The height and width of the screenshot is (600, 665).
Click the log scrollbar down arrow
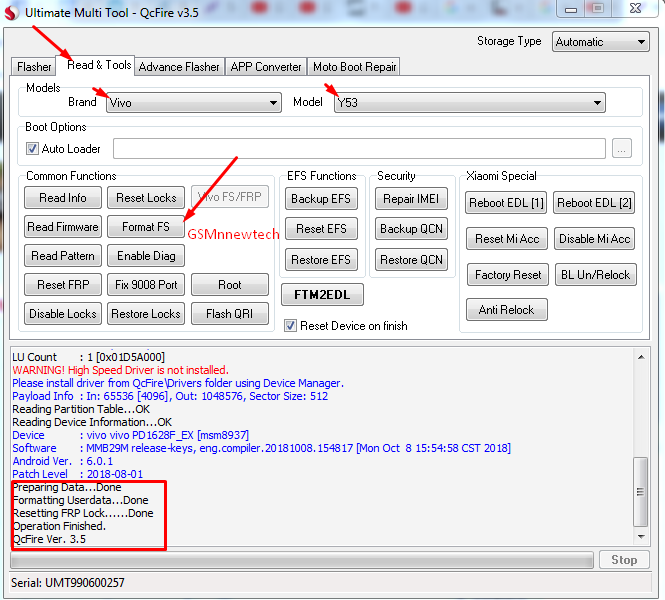click(641, 537)
